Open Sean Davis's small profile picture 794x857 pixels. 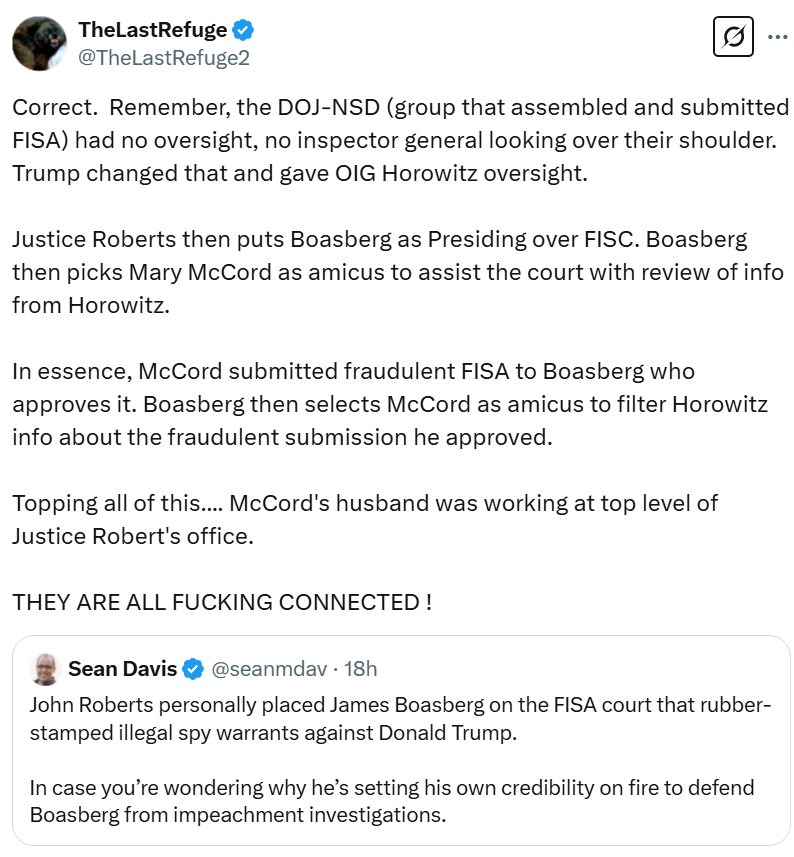click(x=44, y=669)
